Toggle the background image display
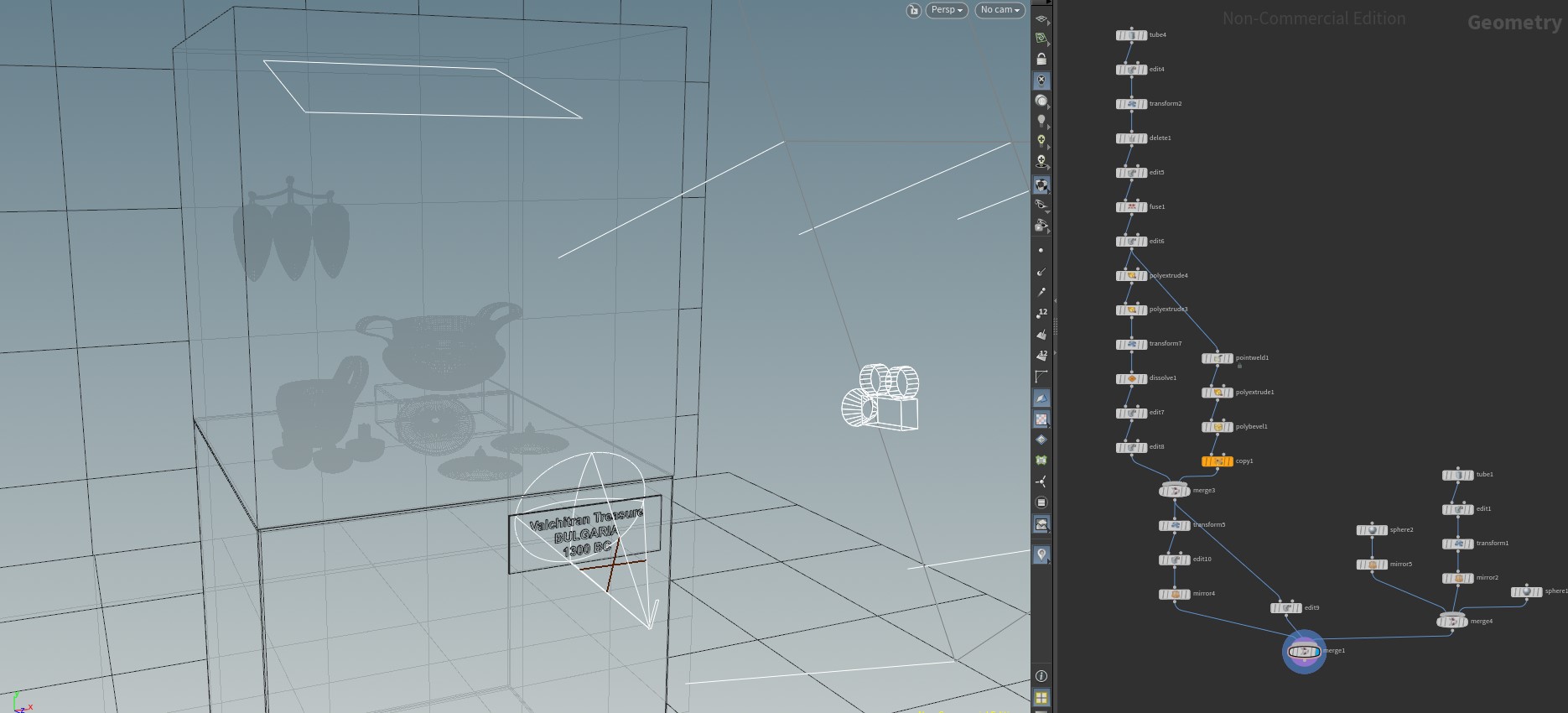 point(1041,524)
